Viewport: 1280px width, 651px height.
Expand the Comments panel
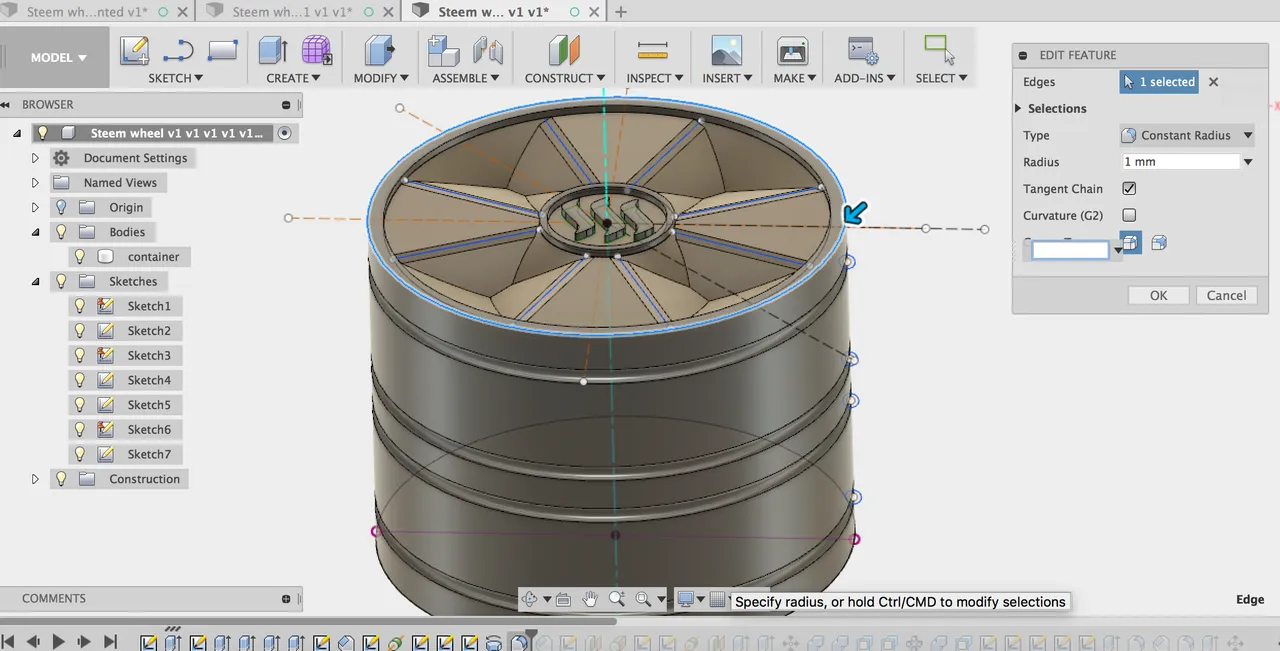coord(286,599)
